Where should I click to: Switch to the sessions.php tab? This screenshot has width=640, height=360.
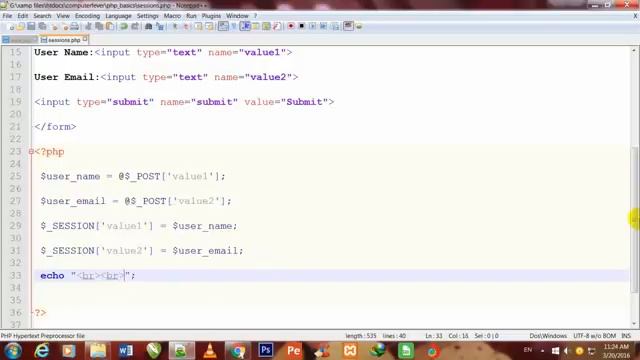64,40
